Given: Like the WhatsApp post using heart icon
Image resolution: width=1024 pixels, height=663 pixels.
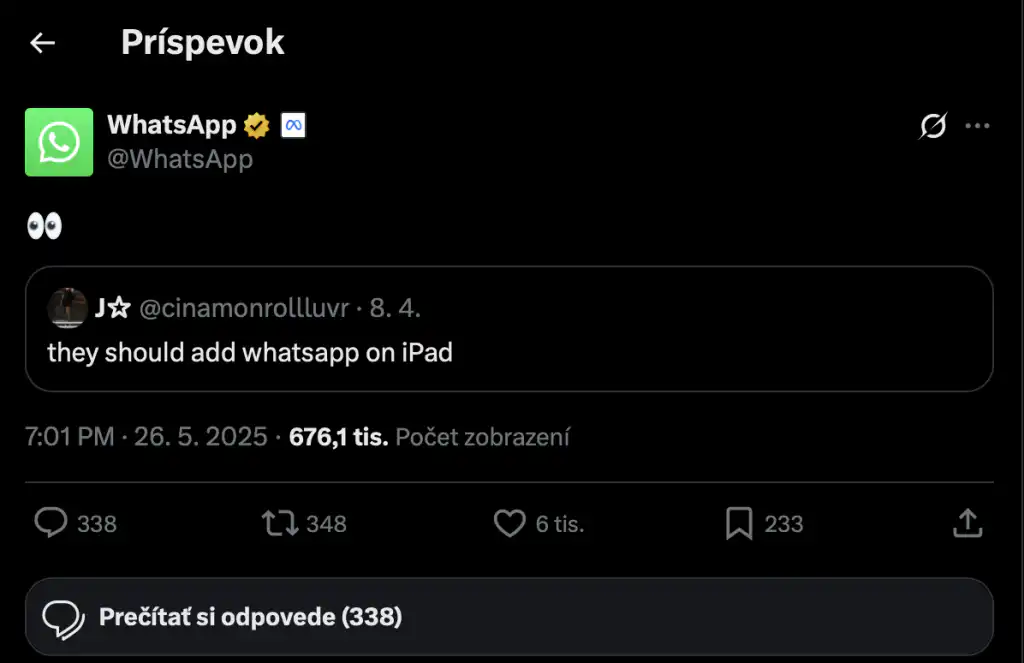Looking at the screenshot, I should 510,523.
